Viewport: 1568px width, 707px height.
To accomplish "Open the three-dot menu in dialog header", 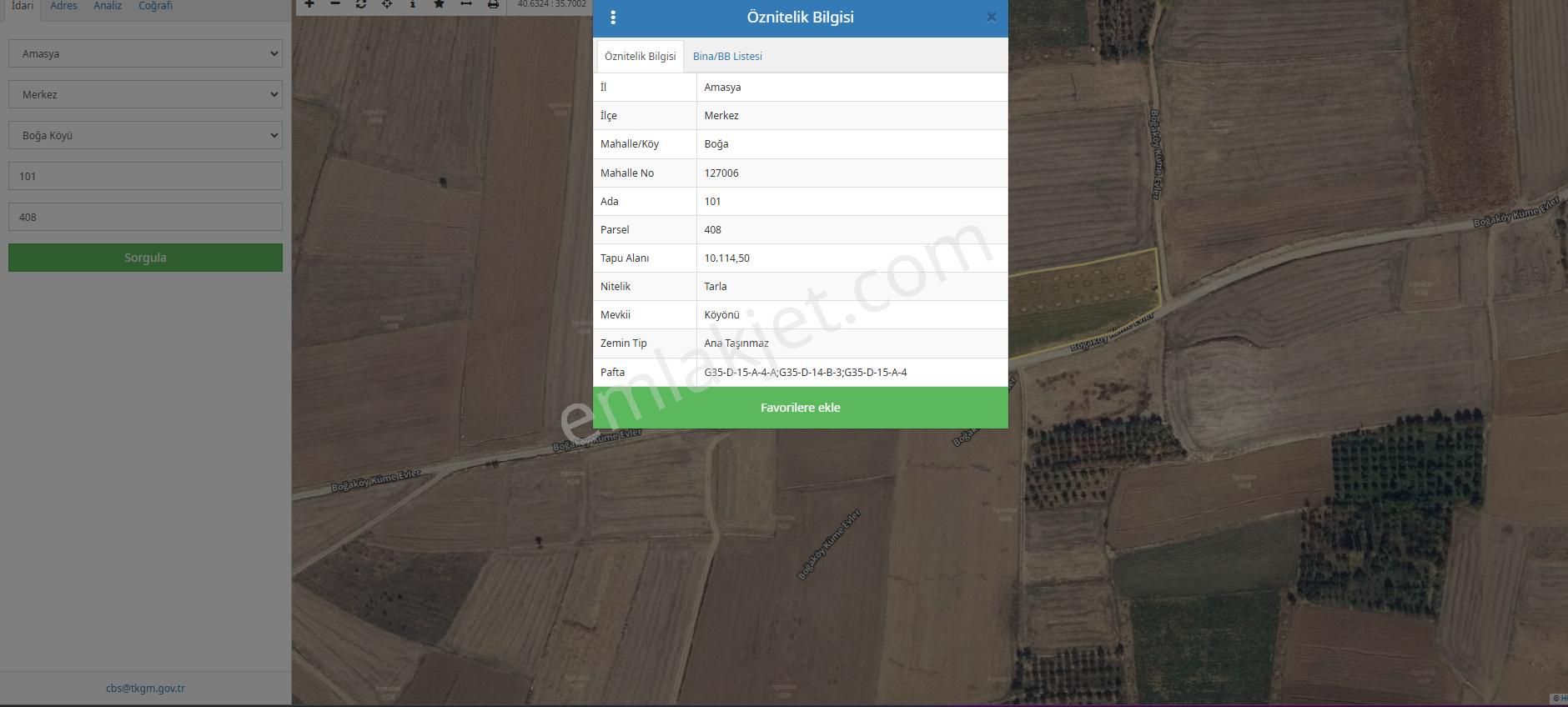I will (613, 18).
